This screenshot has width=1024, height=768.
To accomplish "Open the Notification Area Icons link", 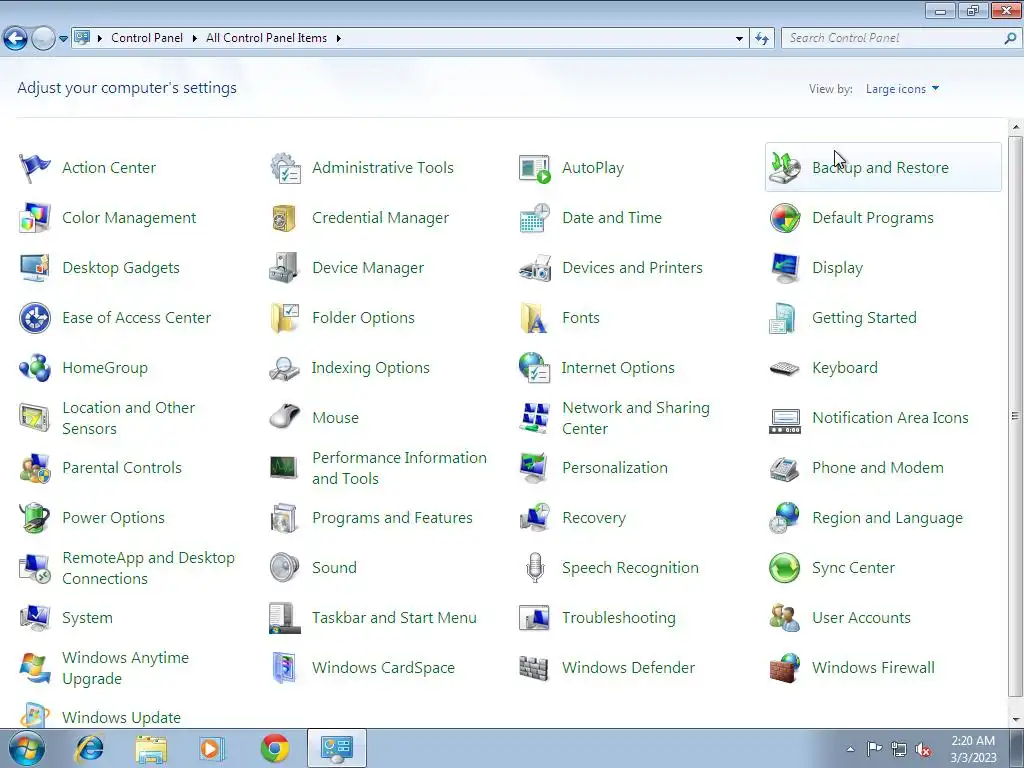I will click(x=890, y=418).
